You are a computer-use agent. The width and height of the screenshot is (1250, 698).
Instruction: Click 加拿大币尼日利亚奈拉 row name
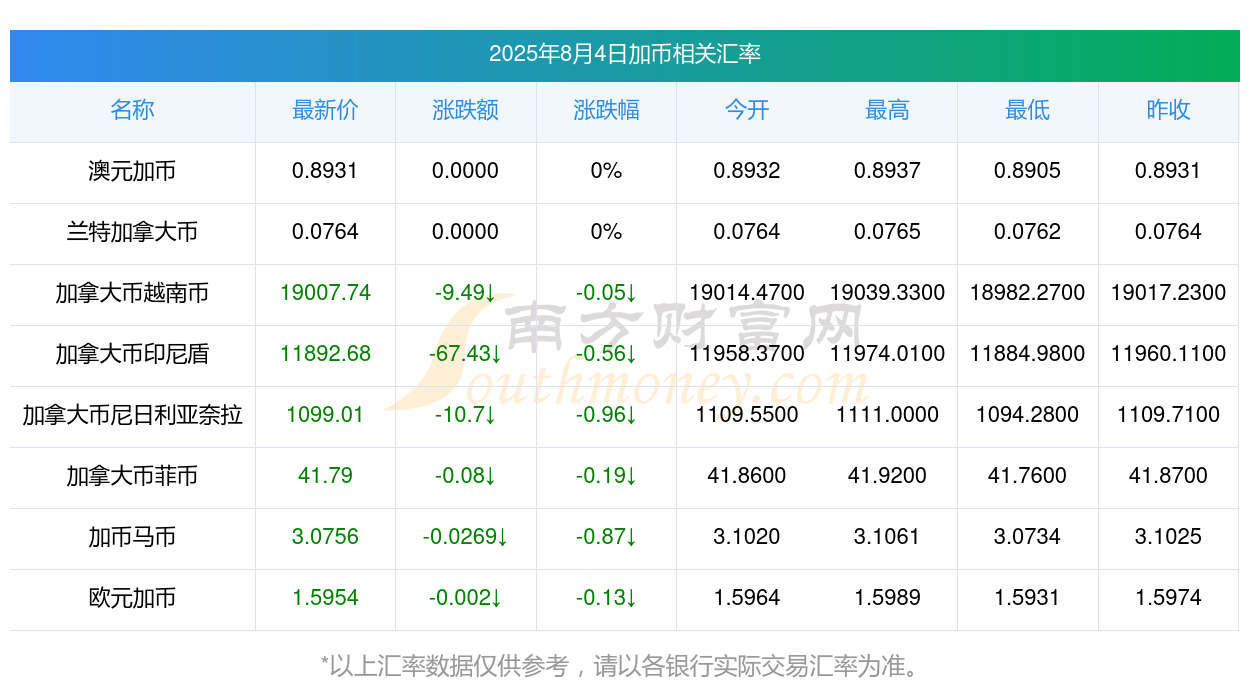pos(132,415)
